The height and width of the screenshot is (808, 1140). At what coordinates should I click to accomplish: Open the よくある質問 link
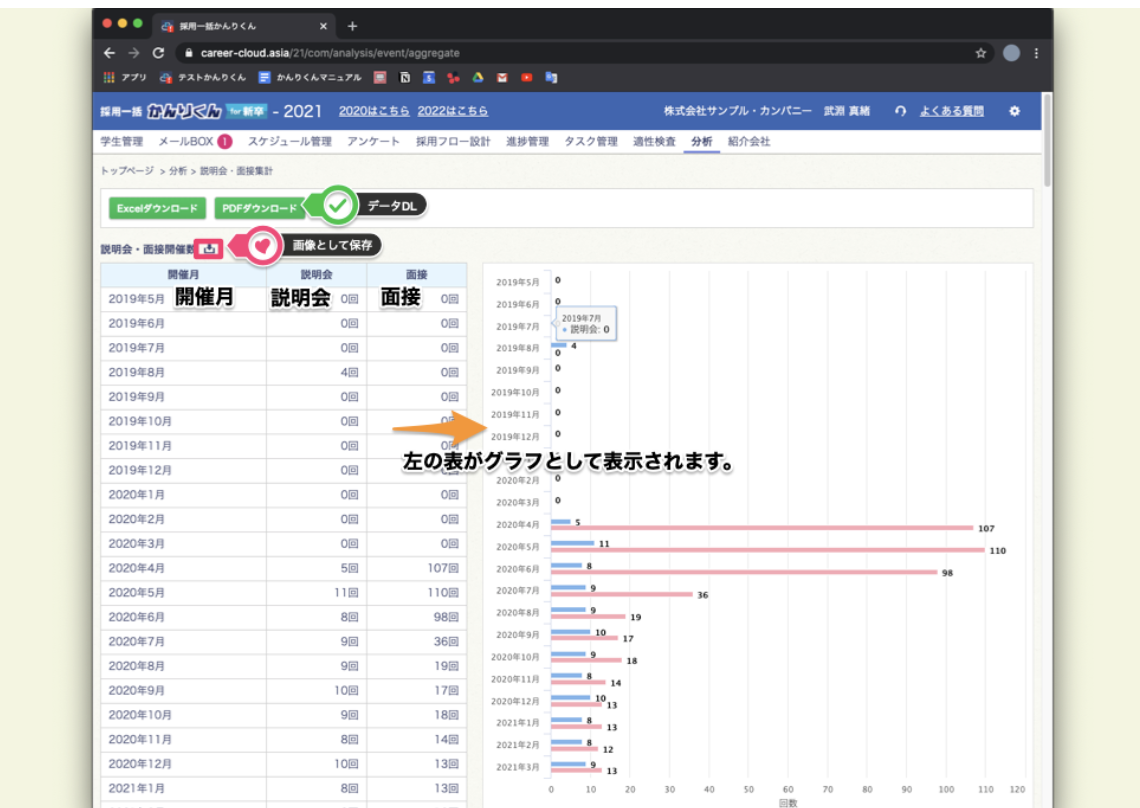pyautogui.click(x=950, y=110)
